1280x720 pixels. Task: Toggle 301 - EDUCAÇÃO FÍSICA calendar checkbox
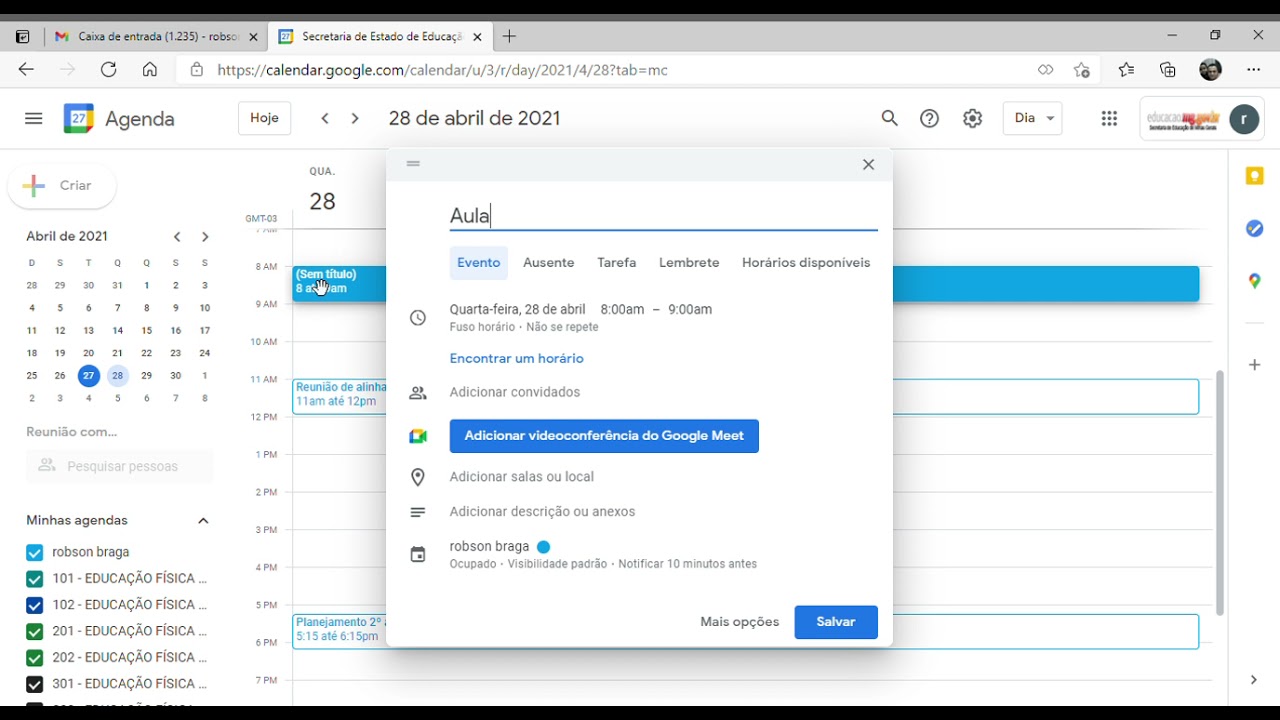tap(35, 685)
